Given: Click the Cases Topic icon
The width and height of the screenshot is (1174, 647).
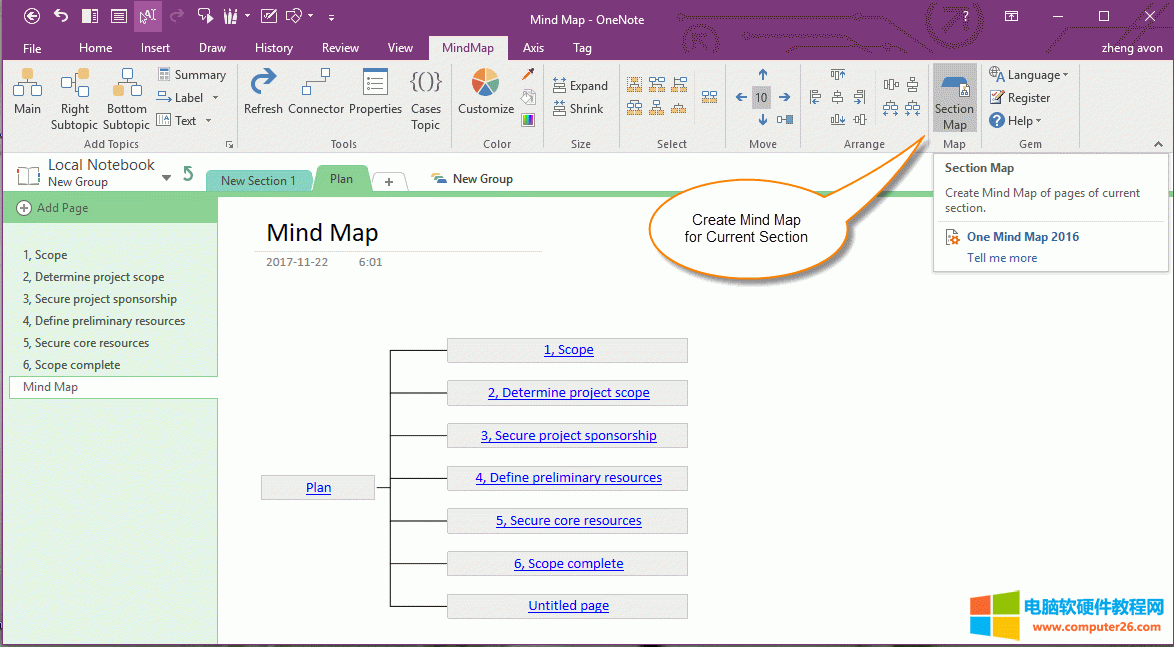Looking at the screenshot, I should (x=426, y=98).
